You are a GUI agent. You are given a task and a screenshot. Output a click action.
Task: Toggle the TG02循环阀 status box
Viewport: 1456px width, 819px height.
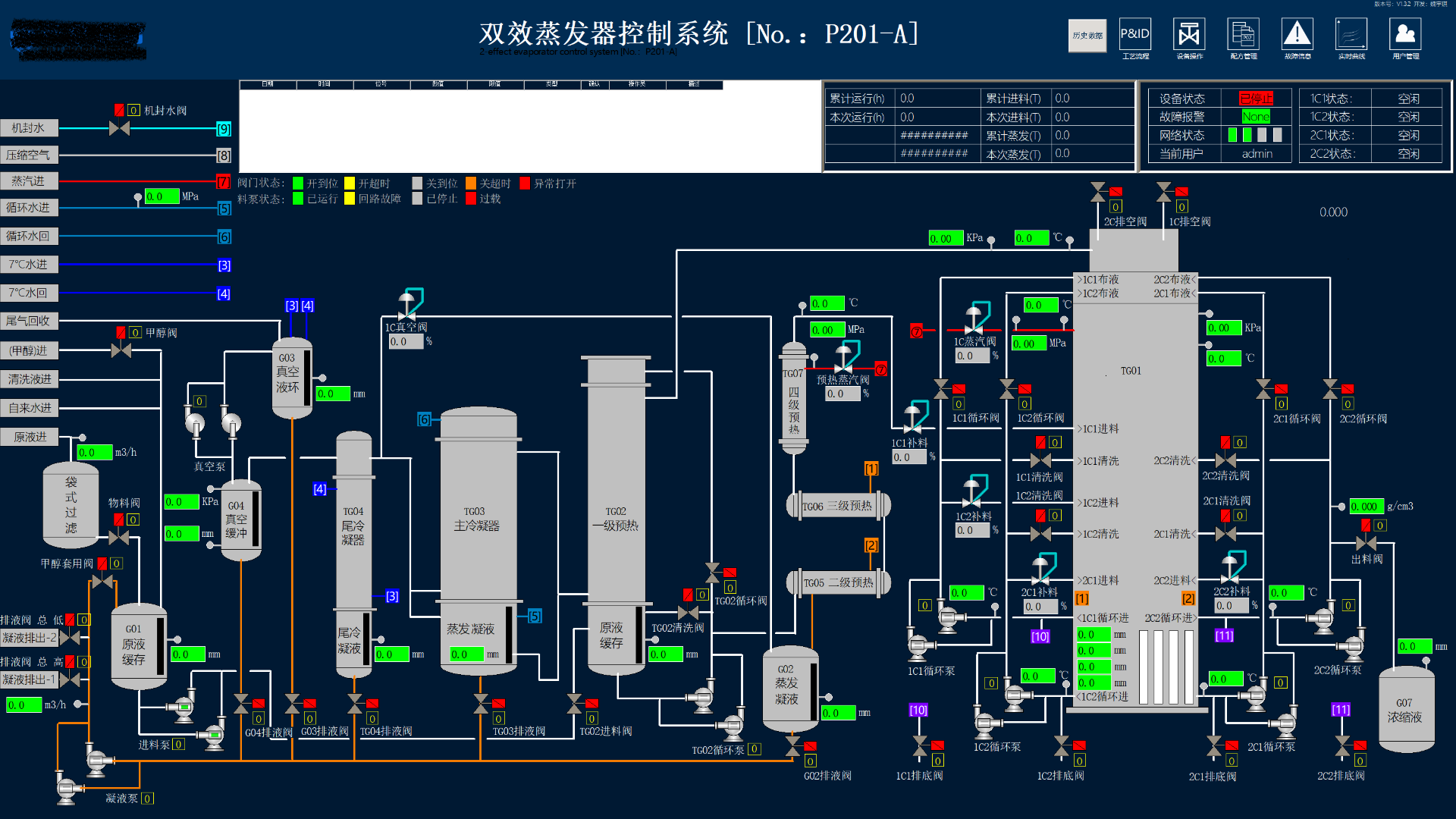730,588
